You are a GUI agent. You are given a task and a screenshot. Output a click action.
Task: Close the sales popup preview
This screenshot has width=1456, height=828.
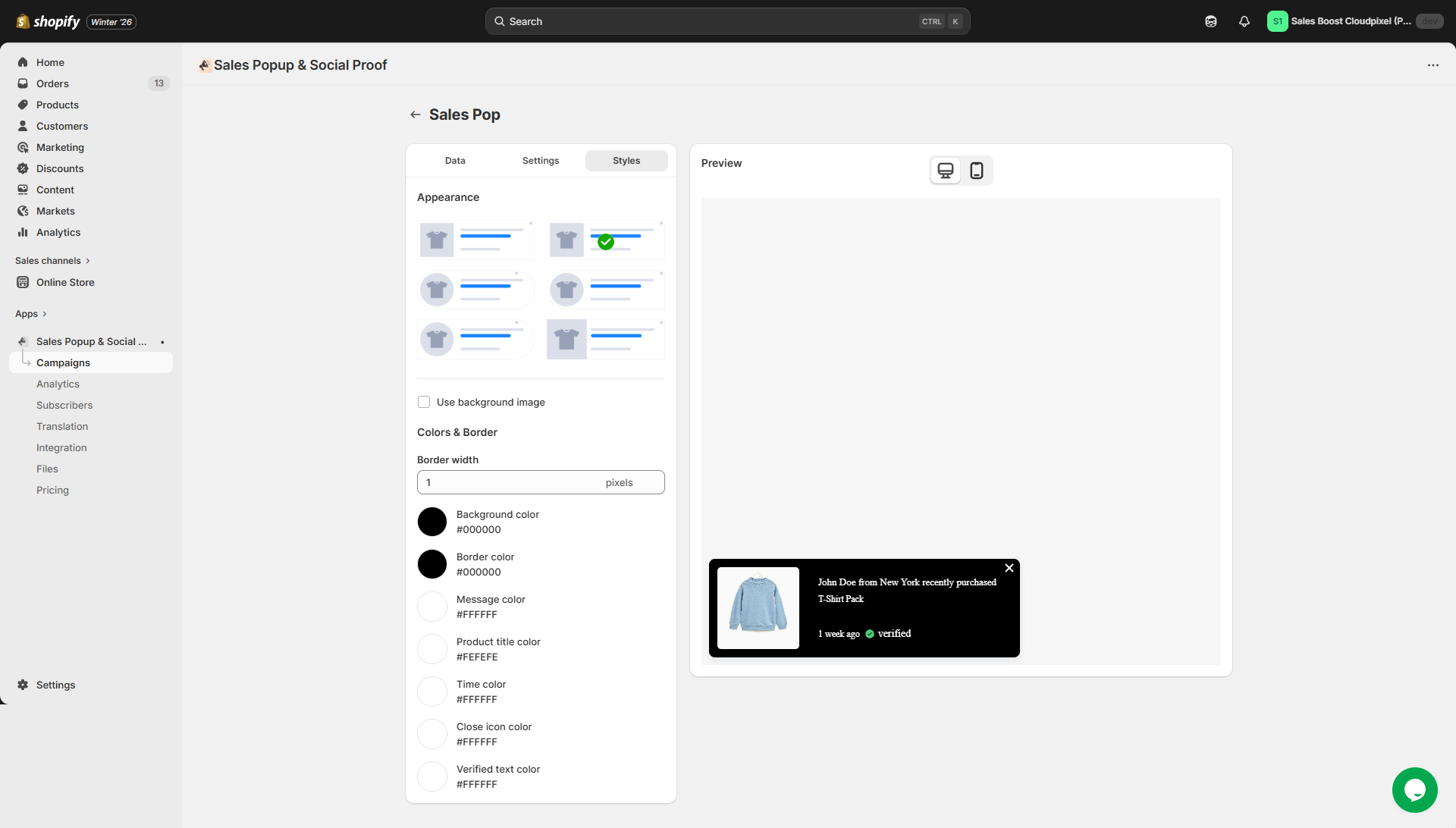tap(1009, 568)
